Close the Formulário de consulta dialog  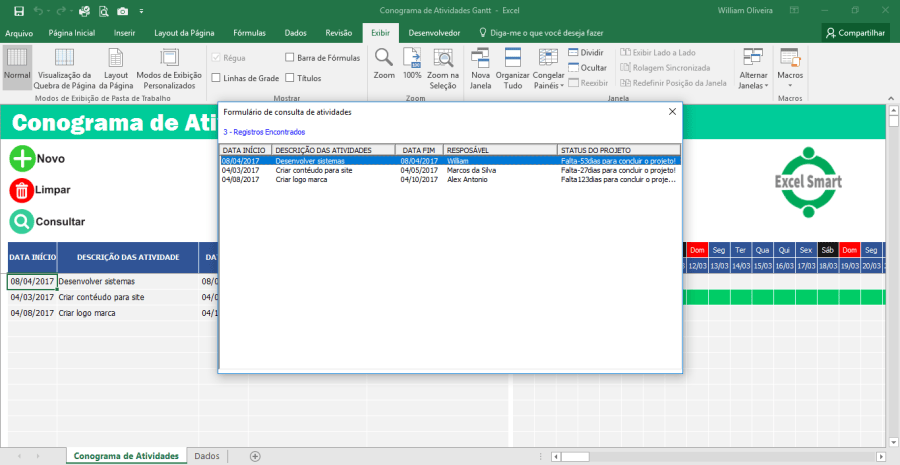coord(672,112)
